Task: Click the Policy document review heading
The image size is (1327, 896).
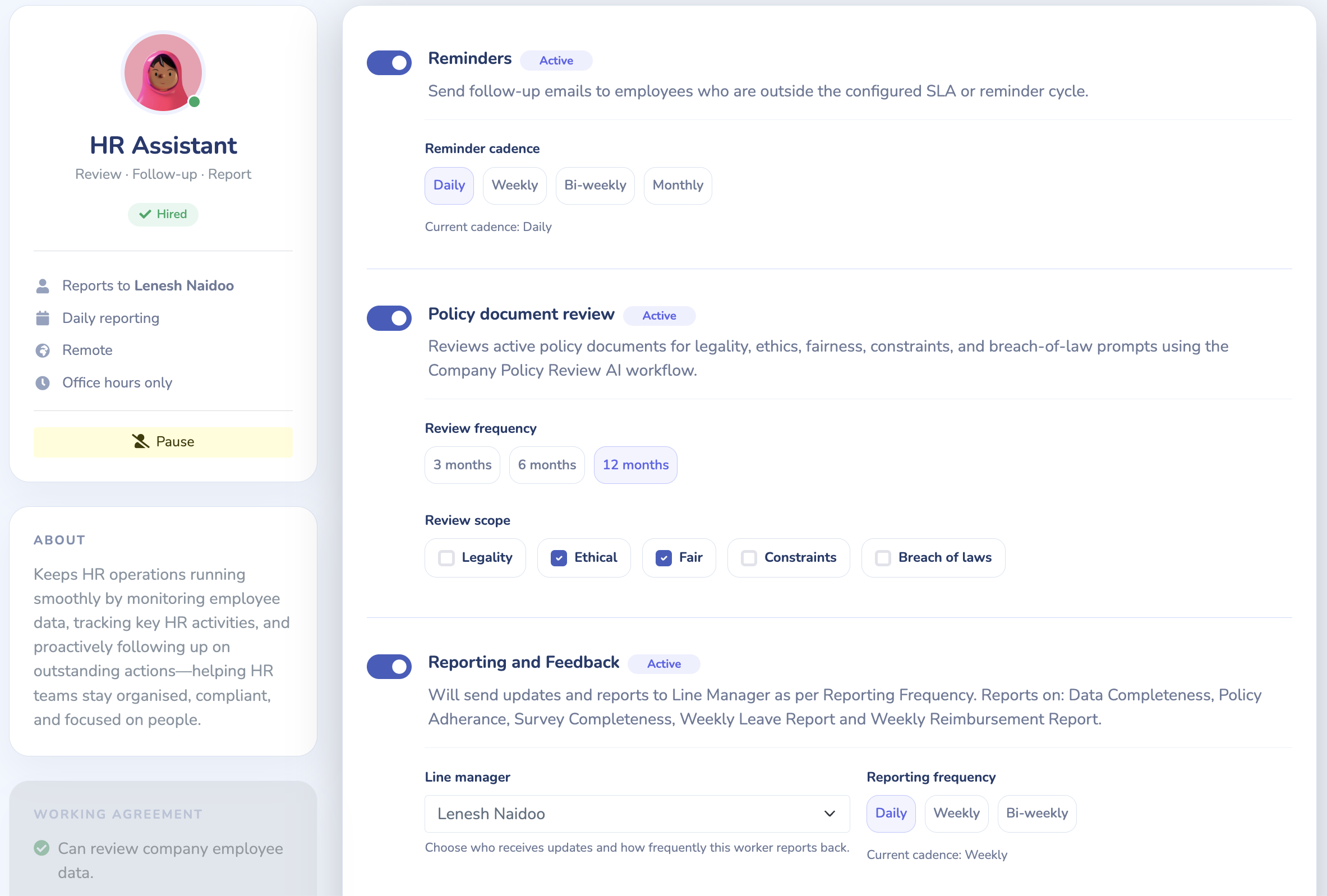Action: pos(522,315)
